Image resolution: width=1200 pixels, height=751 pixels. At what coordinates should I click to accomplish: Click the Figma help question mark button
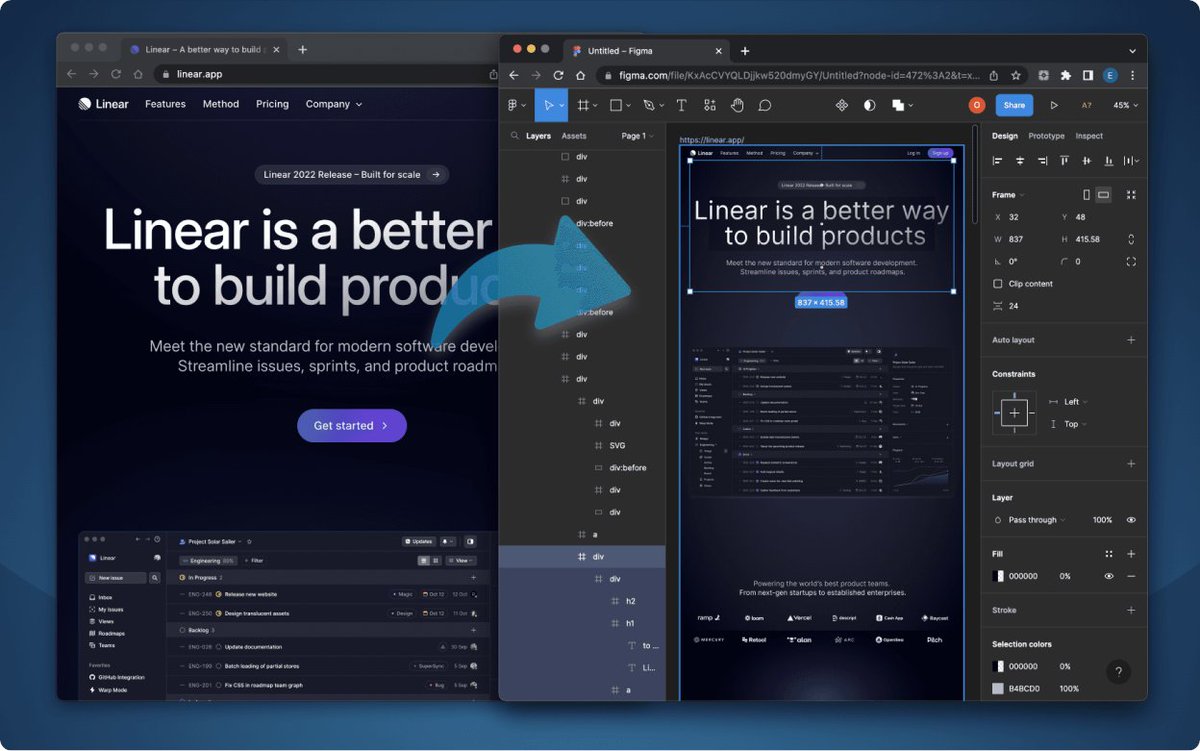pos(1119,672)
